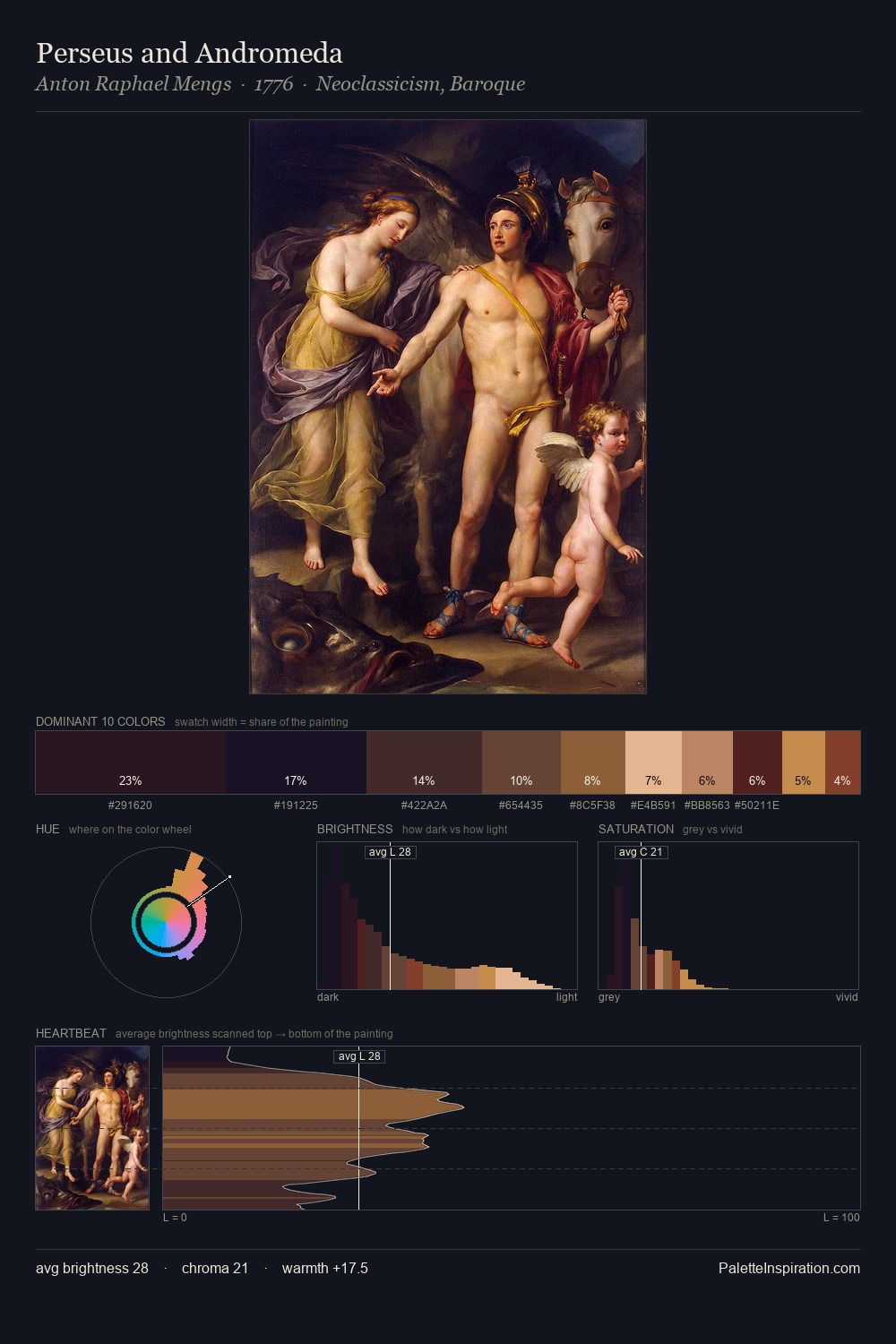Click the hue color wheel center
The width and height of the screenshot is (896, 1344).
(x=166, y=922)
